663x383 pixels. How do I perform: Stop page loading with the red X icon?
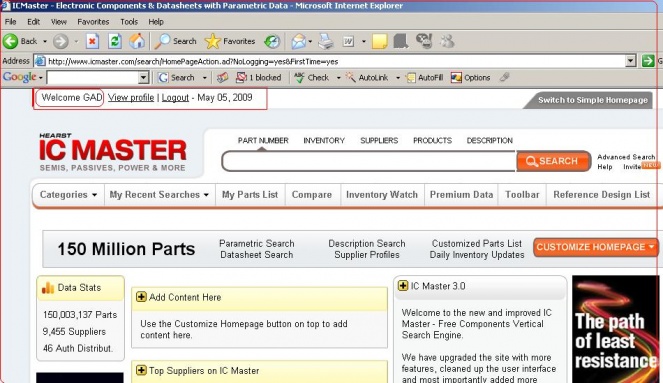coord(92,41)
